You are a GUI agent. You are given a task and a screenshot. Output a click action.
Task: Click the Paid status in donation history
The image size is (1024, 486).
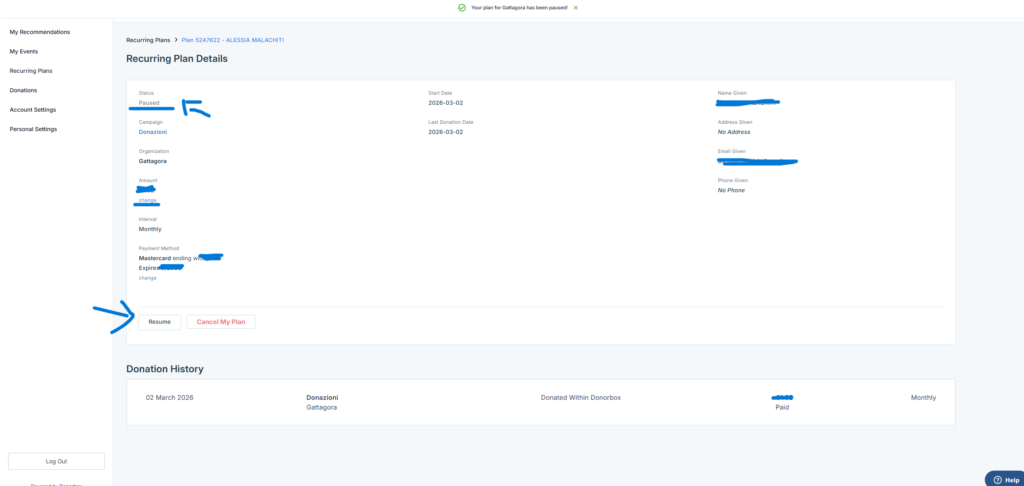click(x=784, y=407)
